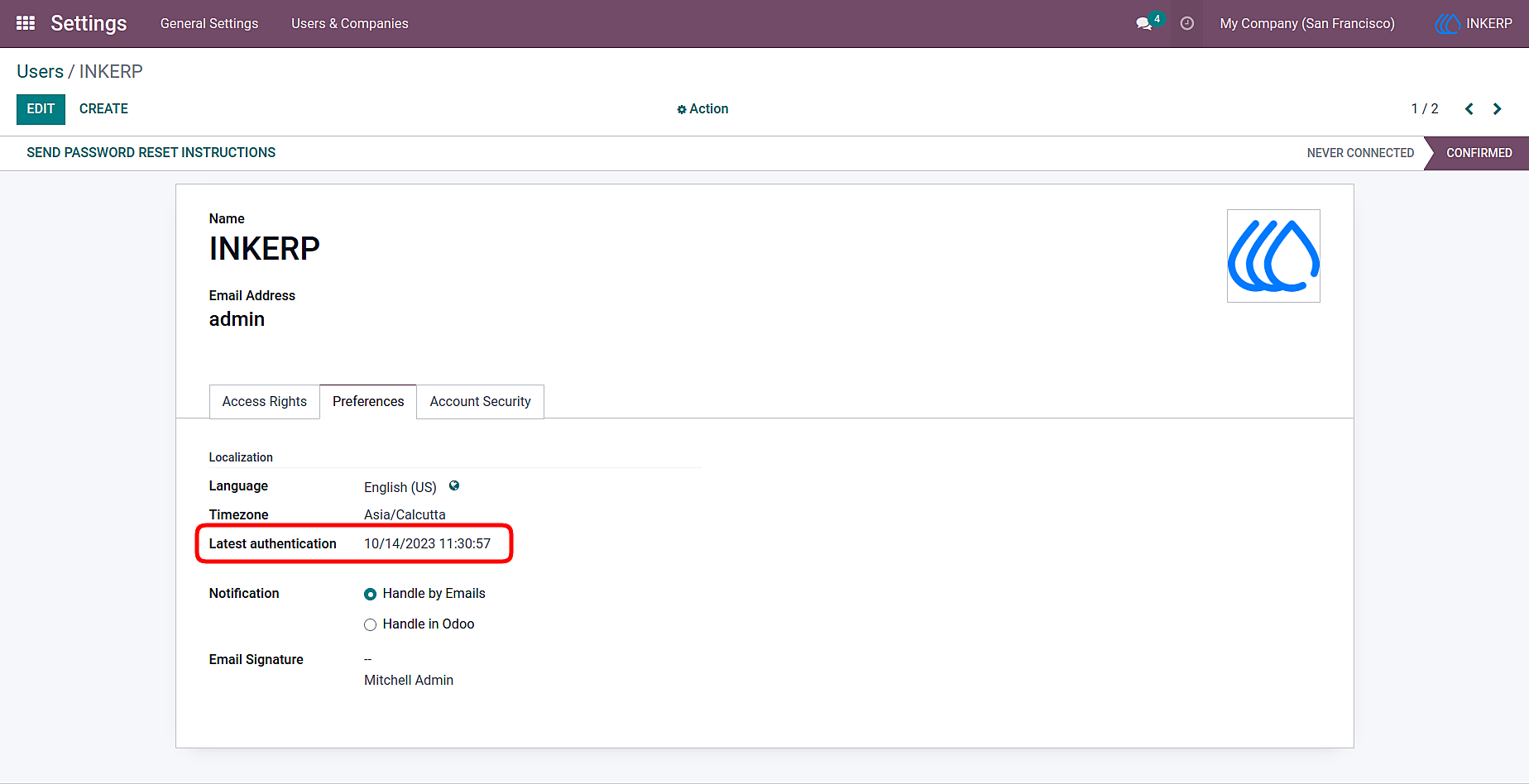Screen dimensions: 1529x784
Task: Open the apps grid menu icon
Action: (x=26, y=23)
